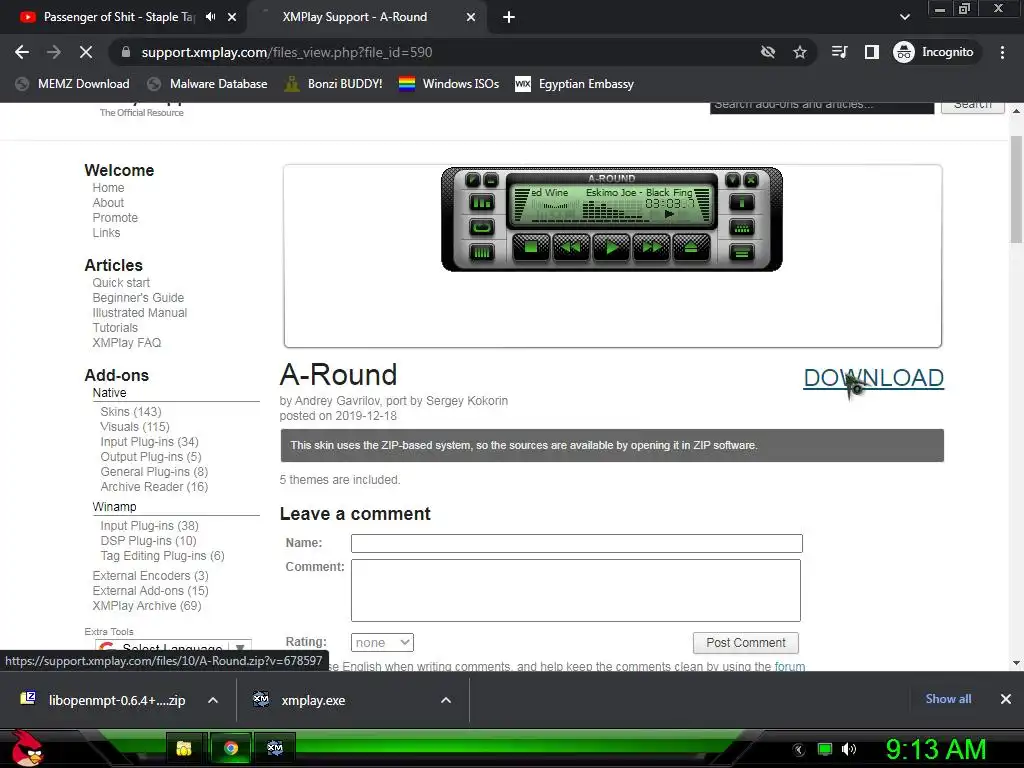Browse Visuals (115) add-ons
Image resolution: width=1024 pixels, height=768 pixels.
tap(135, 426)
